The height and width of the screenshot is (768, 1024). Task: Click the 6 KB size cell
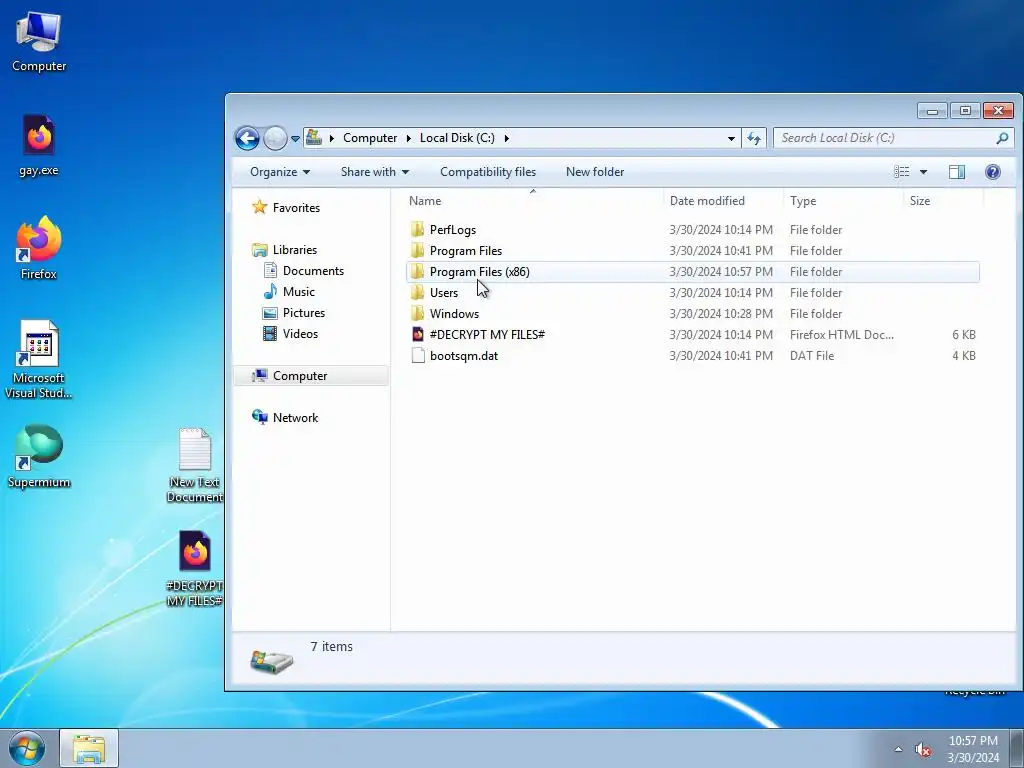point(963,334)
